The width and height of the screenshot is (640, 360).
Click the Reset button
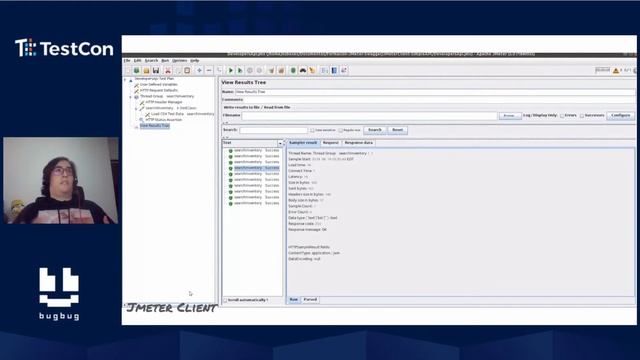pyautogui.click(x=398, y=130)
